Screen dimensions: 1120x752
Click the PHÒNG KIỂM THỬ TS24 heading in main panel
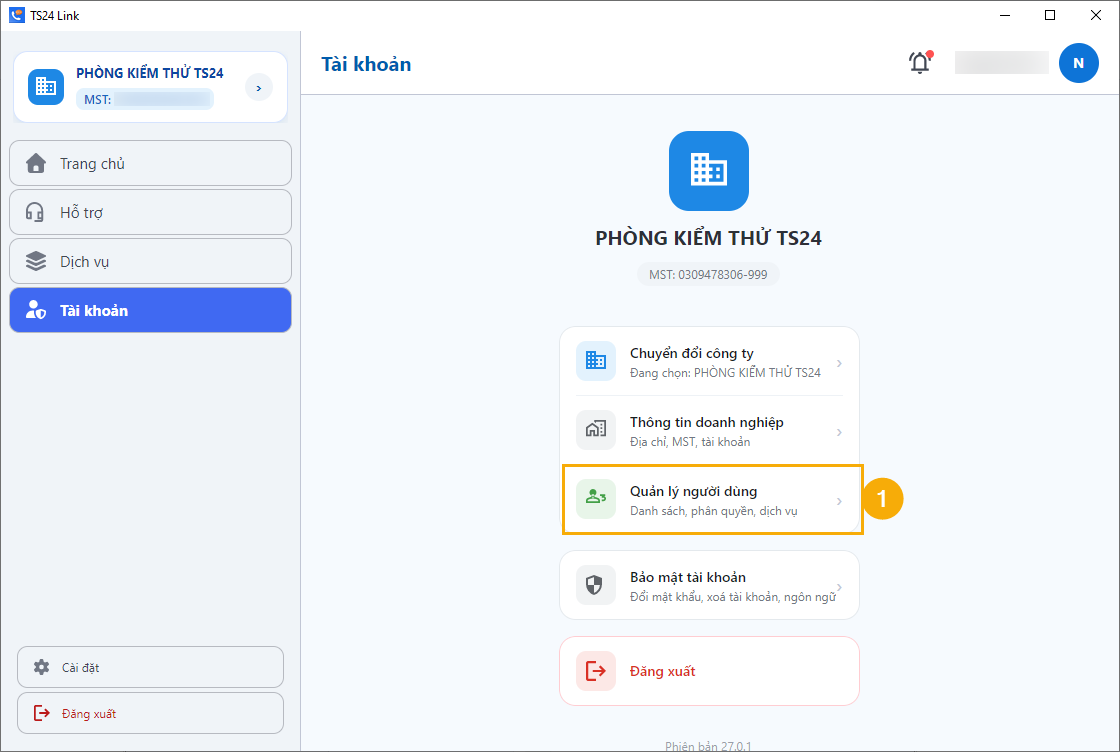point(709,238)
